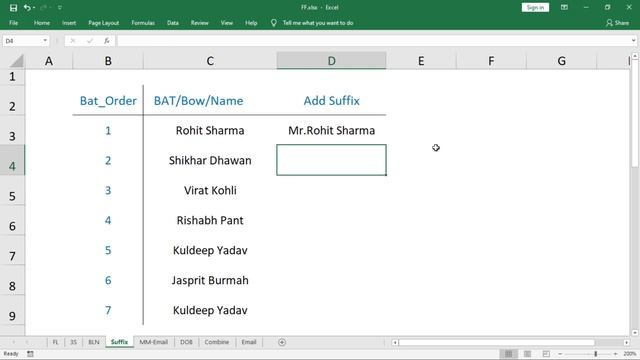Click the Sign in button
This screenshot has width=640, height=360.
[x=535, y=7]
